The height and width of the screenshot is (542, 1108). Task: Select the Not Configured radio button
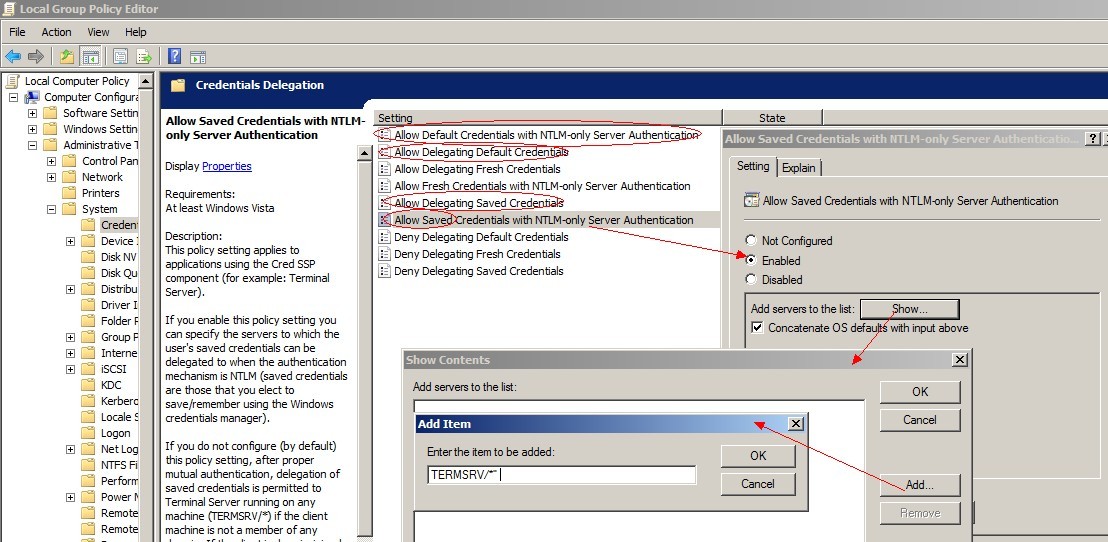click(x=751, y=241)
